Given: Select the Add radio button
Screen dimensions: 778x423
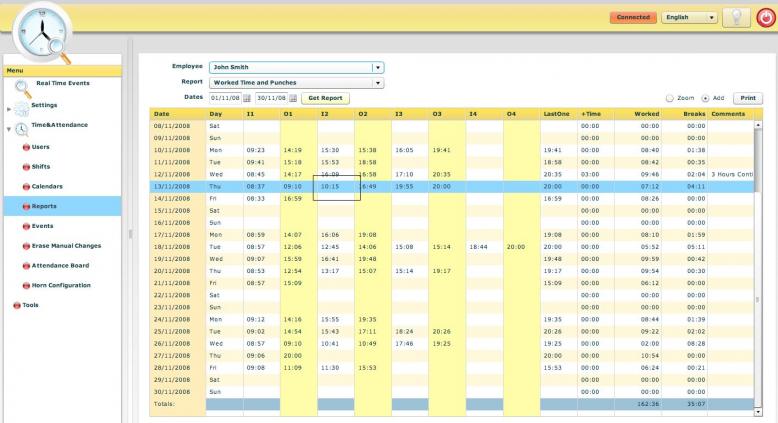Looking at the screenshot, I should (x=707, y=98).
